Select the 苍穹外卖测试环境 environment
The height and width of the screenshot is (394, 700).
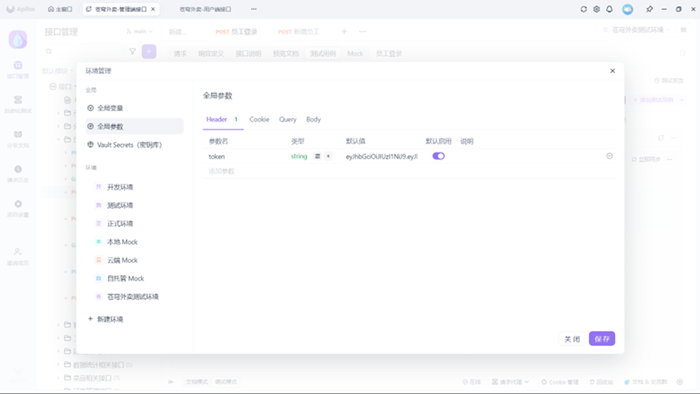(134, 297)
